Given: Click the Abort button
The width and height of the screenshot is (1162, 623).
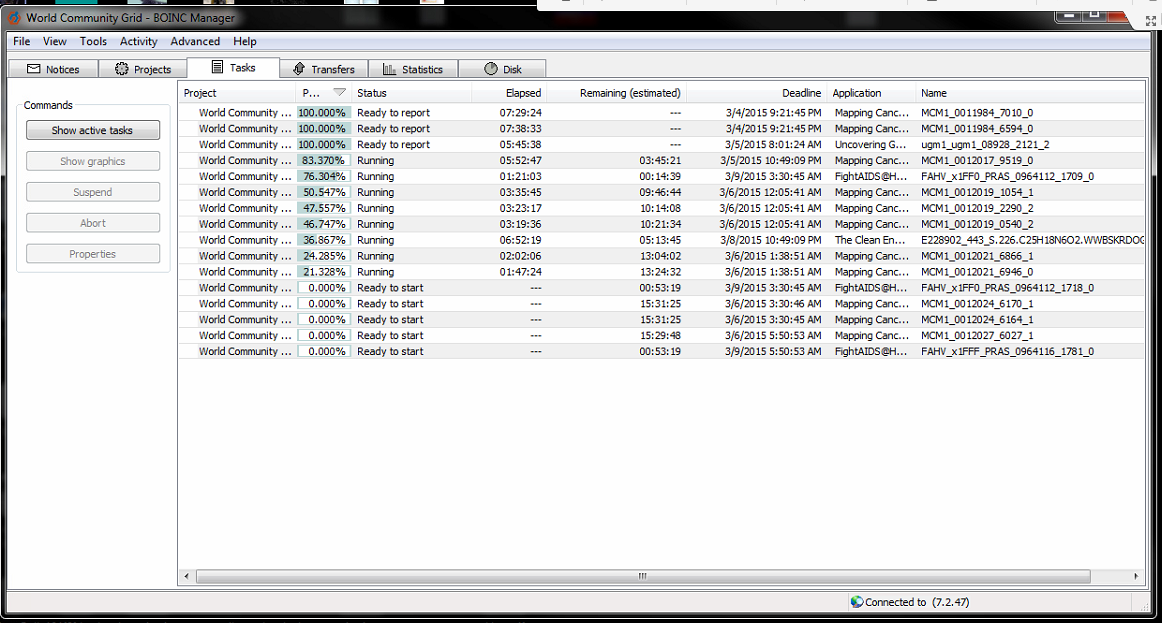Looking at the screenshot, I should click(x=93, y=223).
